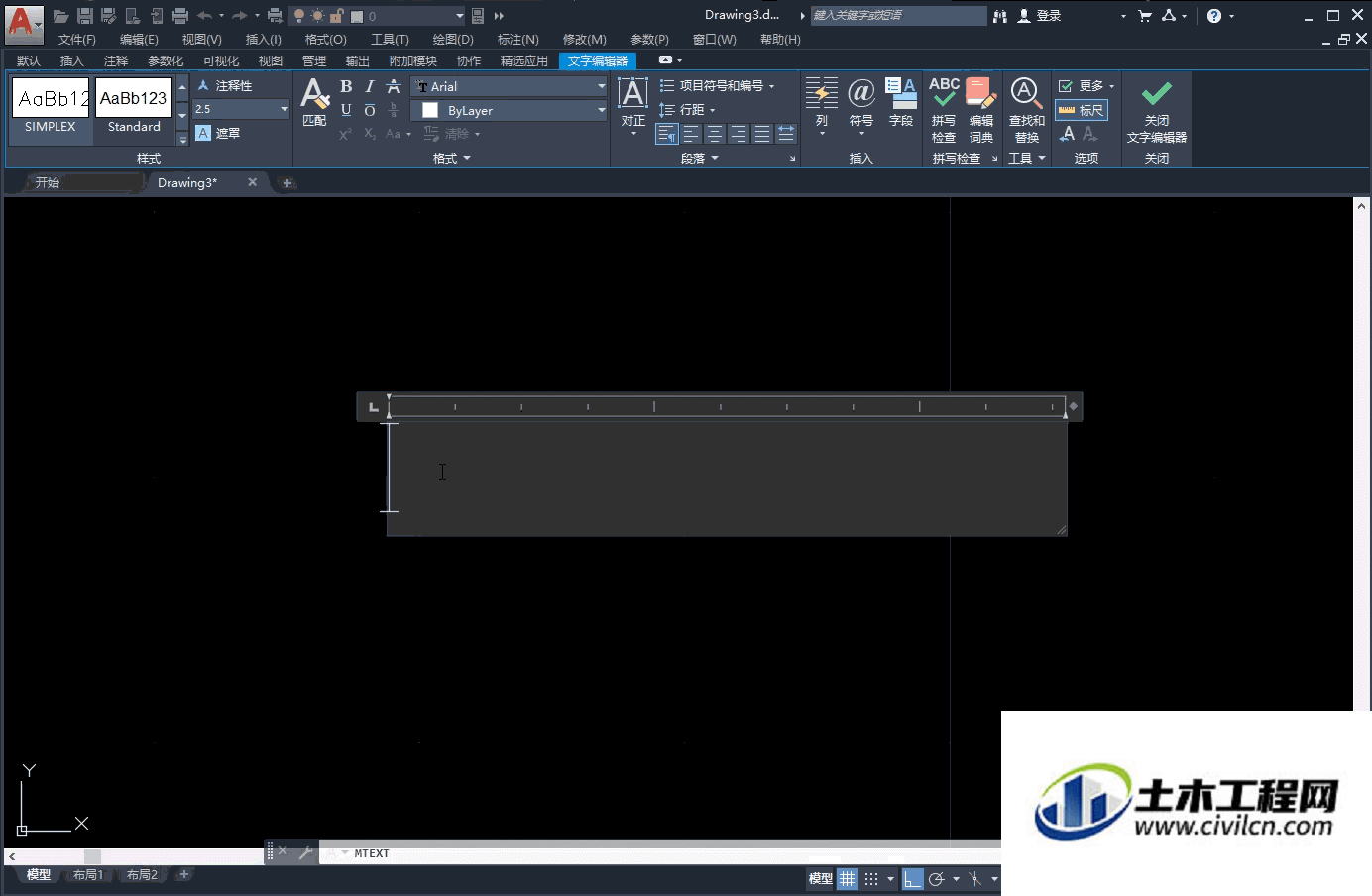Switch to the Insert (插入) ribbon tab
This screenshot has height=896, width=1372.
pyautogui.click(x=72, y=61)
